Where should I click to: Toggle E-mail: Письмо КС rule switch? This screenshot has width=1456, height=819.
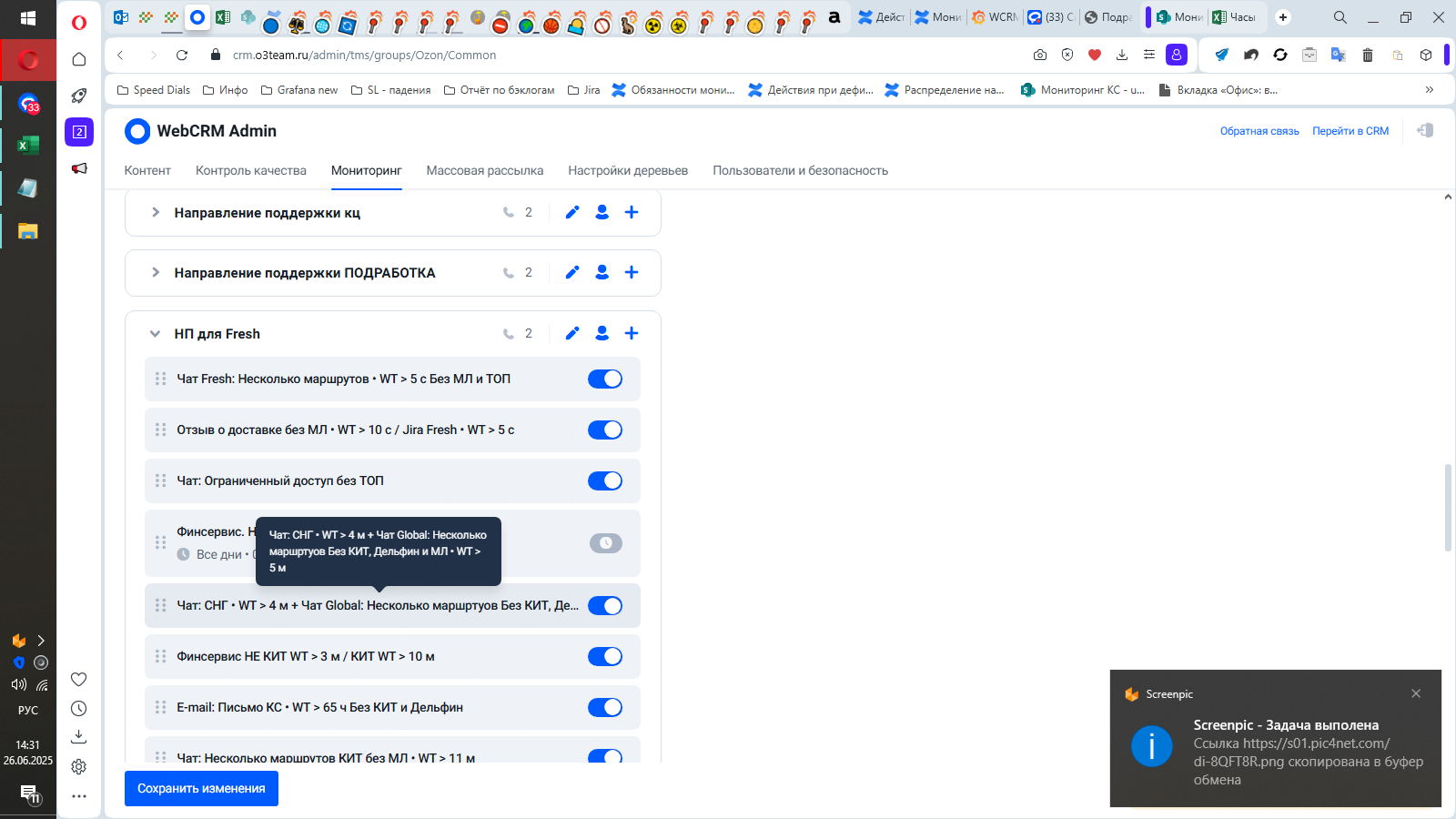coord(605,707)
